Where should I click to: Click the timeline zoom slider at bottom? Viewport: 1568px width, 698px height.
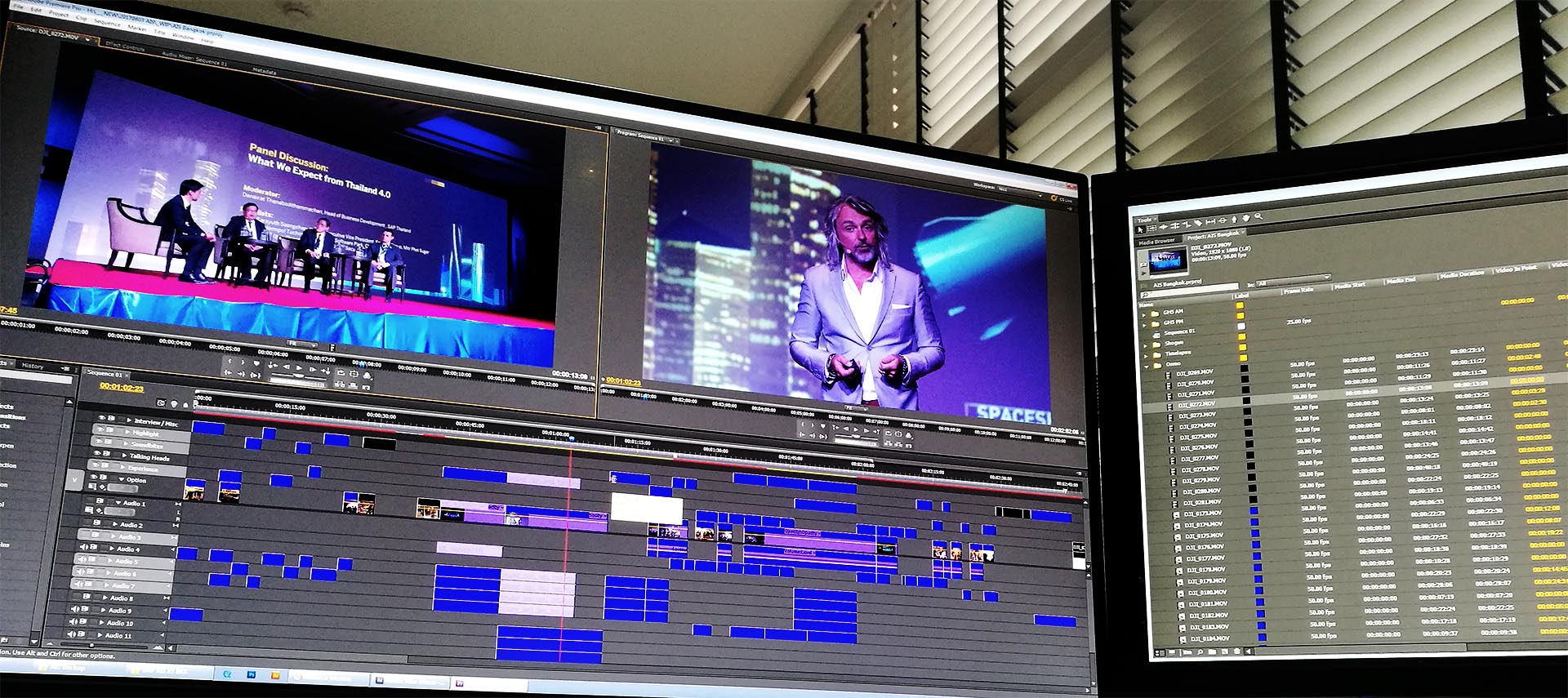[x=90, y=645]
